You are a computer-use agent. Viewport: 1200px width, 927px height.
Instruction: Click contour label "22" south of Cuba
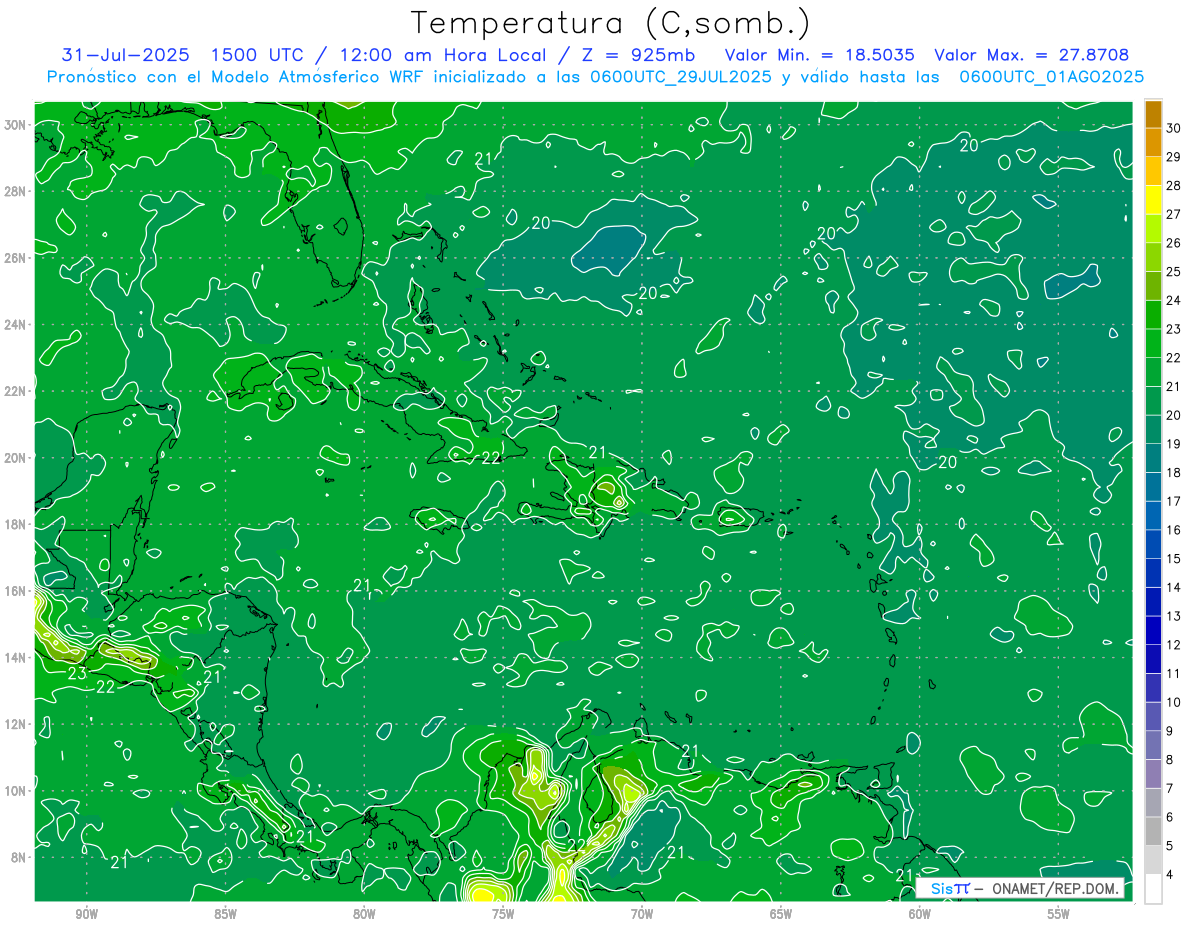[x=491, y=459]
